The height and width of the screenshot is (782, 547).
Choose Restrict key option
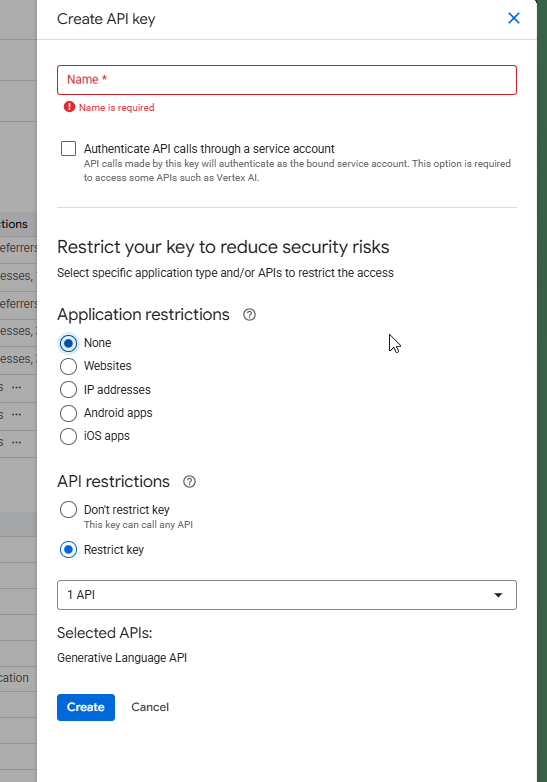point(68,550)
